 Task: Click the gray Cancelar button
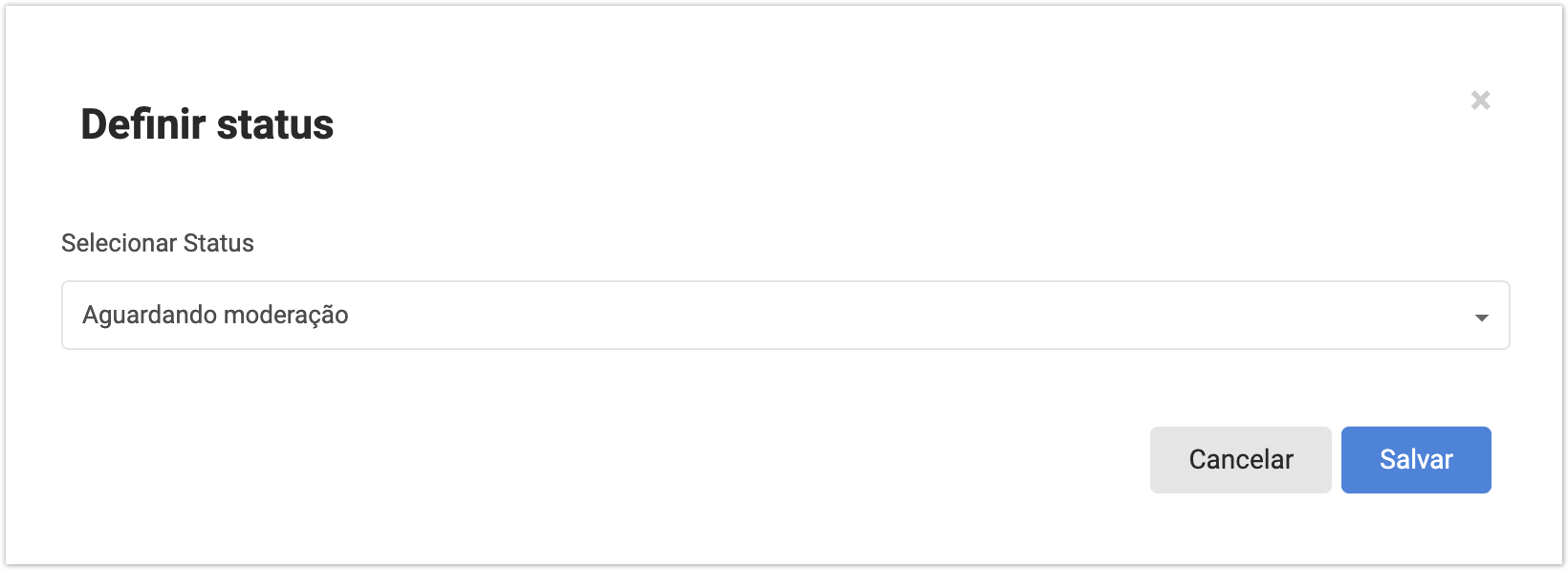pyautogui.click(x=1240, y=460)
